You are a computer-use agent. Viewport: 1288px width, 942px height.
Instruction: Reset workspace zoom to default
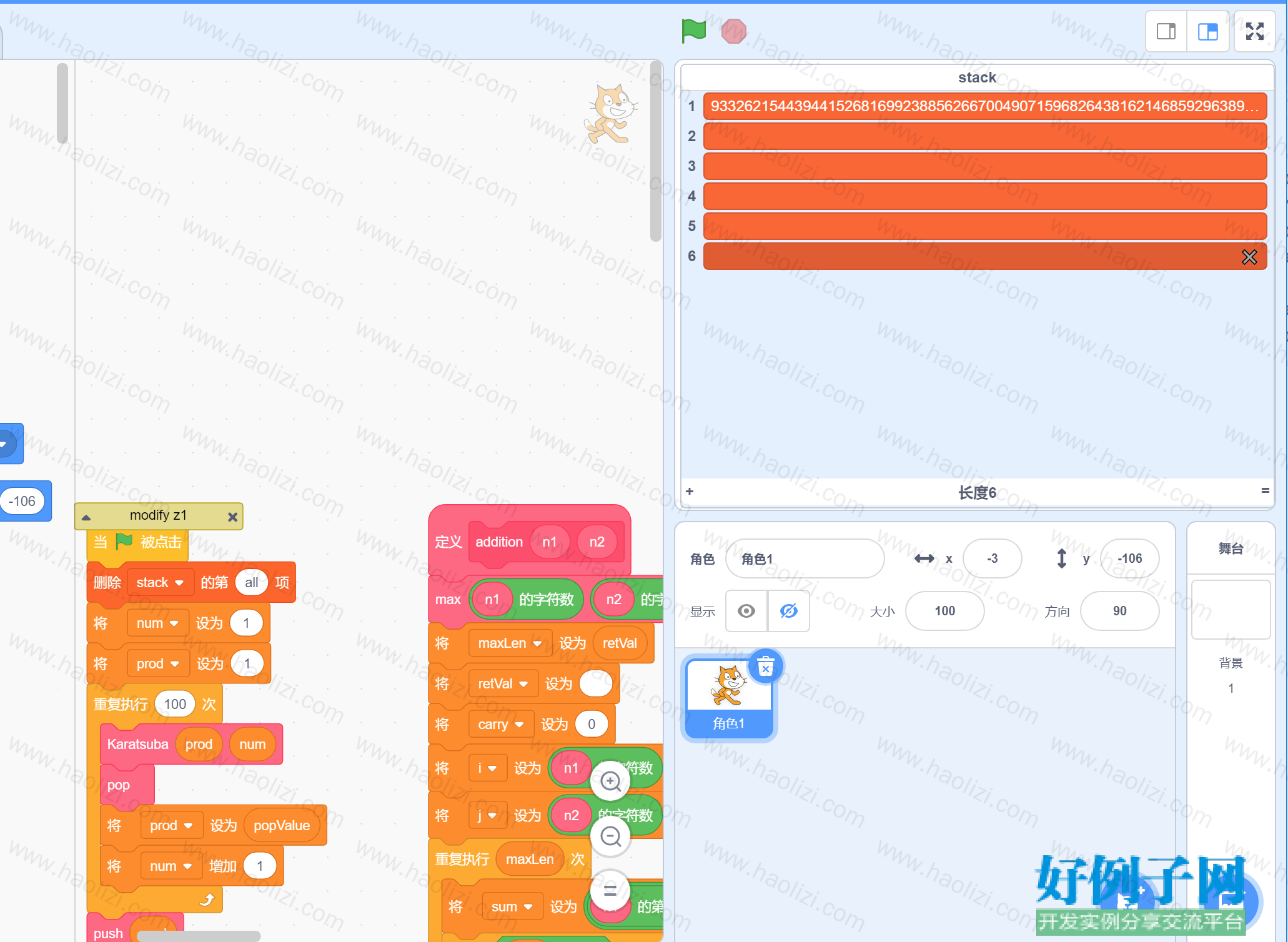(610, 890)
